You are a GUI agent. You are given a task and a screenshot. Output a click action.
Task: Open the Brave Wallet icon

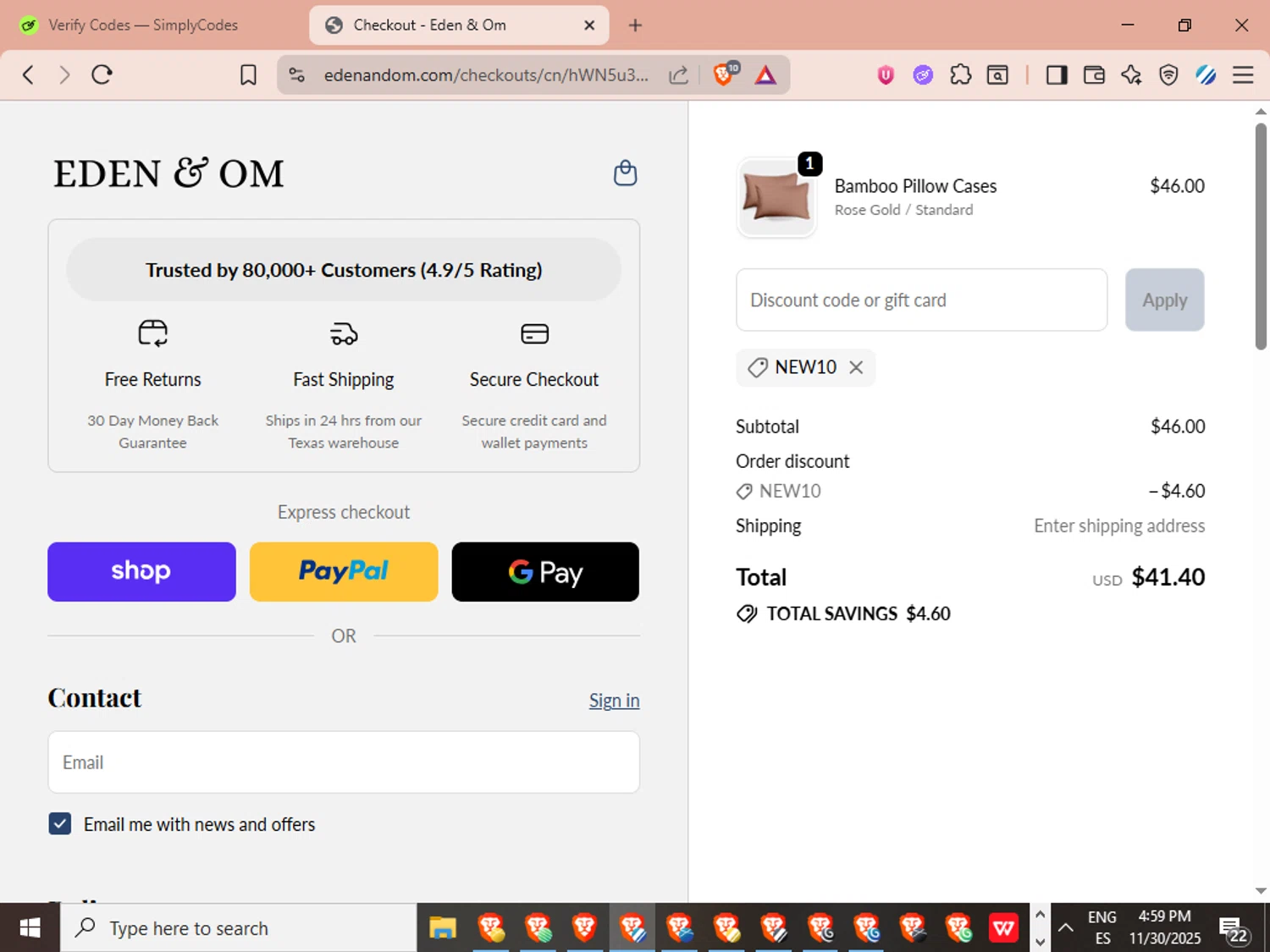point(1094,74)
